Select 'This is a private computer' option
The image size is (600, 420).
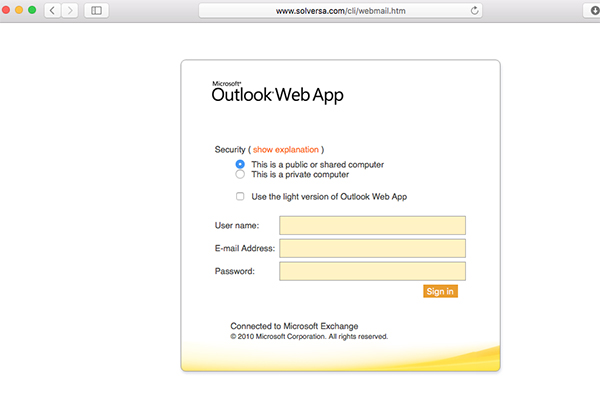[240, 174]
